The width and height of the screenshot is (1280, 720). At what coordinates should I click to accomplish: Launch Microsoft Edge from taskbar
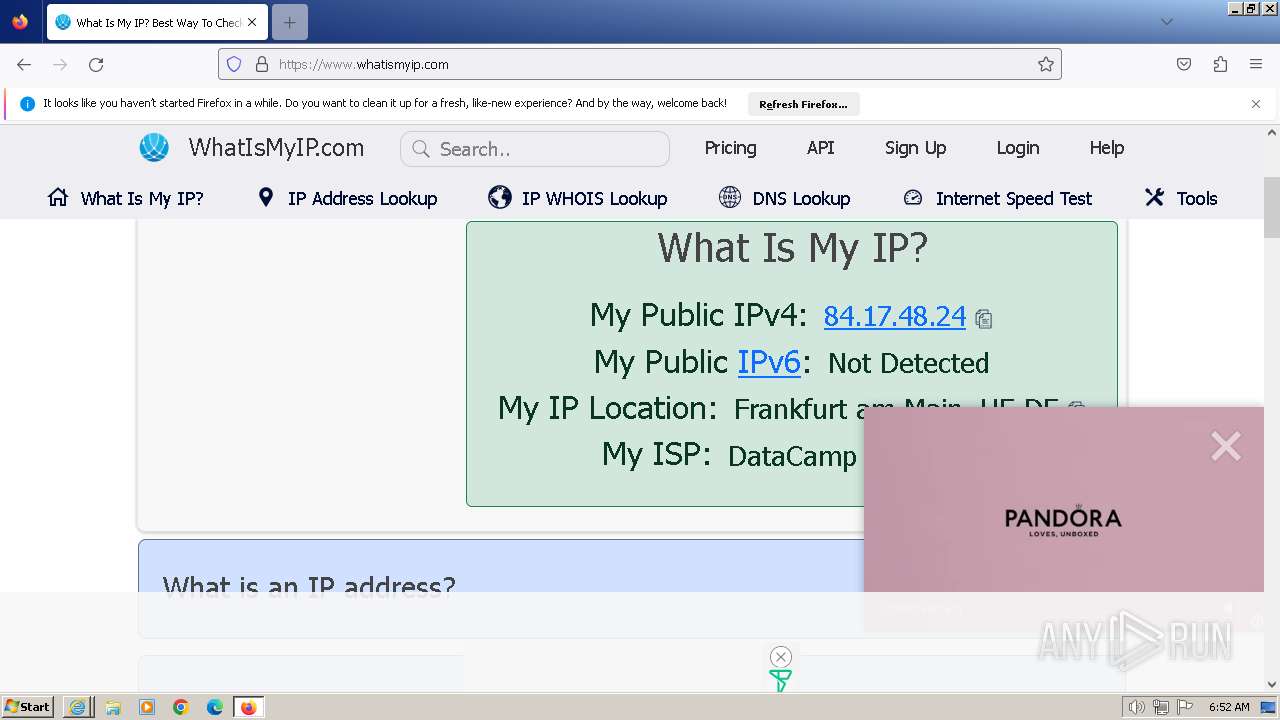pyautogui.click(x=215, y=707)
